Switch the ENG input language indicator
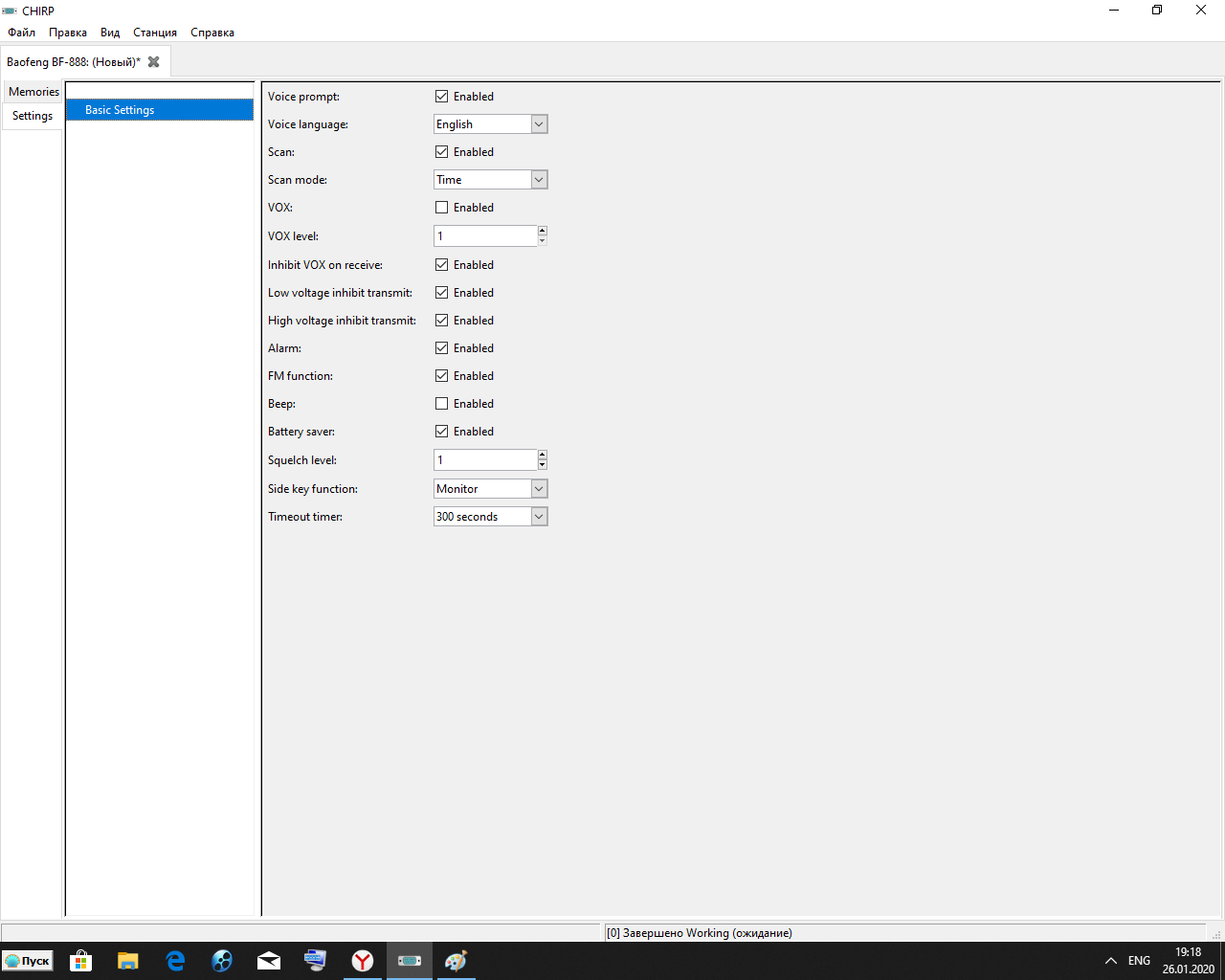 click(x=1139, y=961)
